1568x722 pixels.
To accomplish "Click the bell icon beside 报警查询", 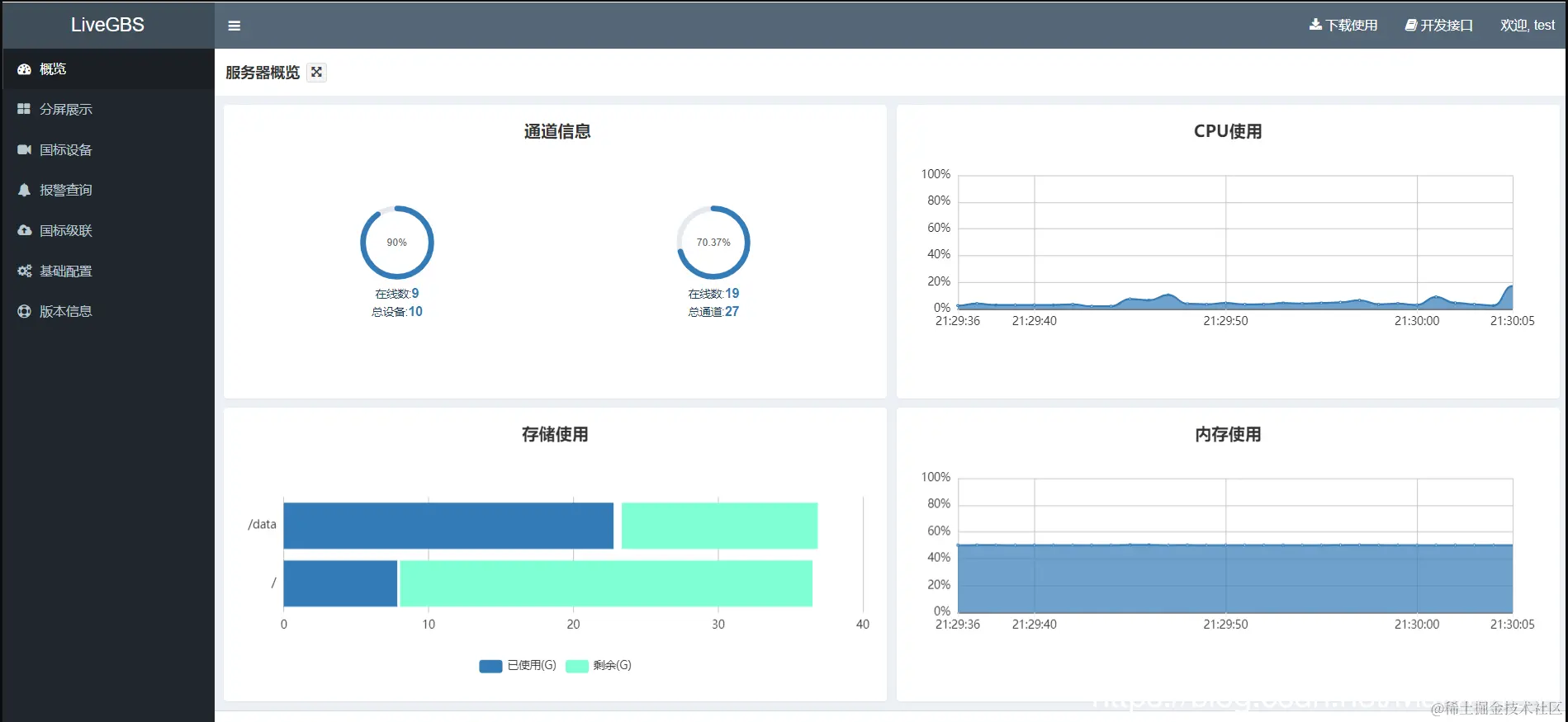I will click(x=24, y=190).
